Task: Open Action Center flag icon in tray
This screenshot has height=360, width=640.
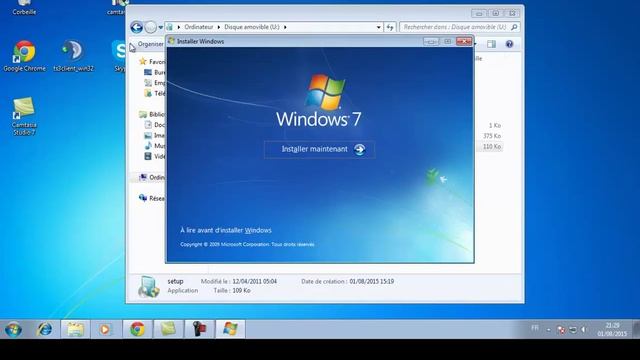Action: click(x=562, y=330)
